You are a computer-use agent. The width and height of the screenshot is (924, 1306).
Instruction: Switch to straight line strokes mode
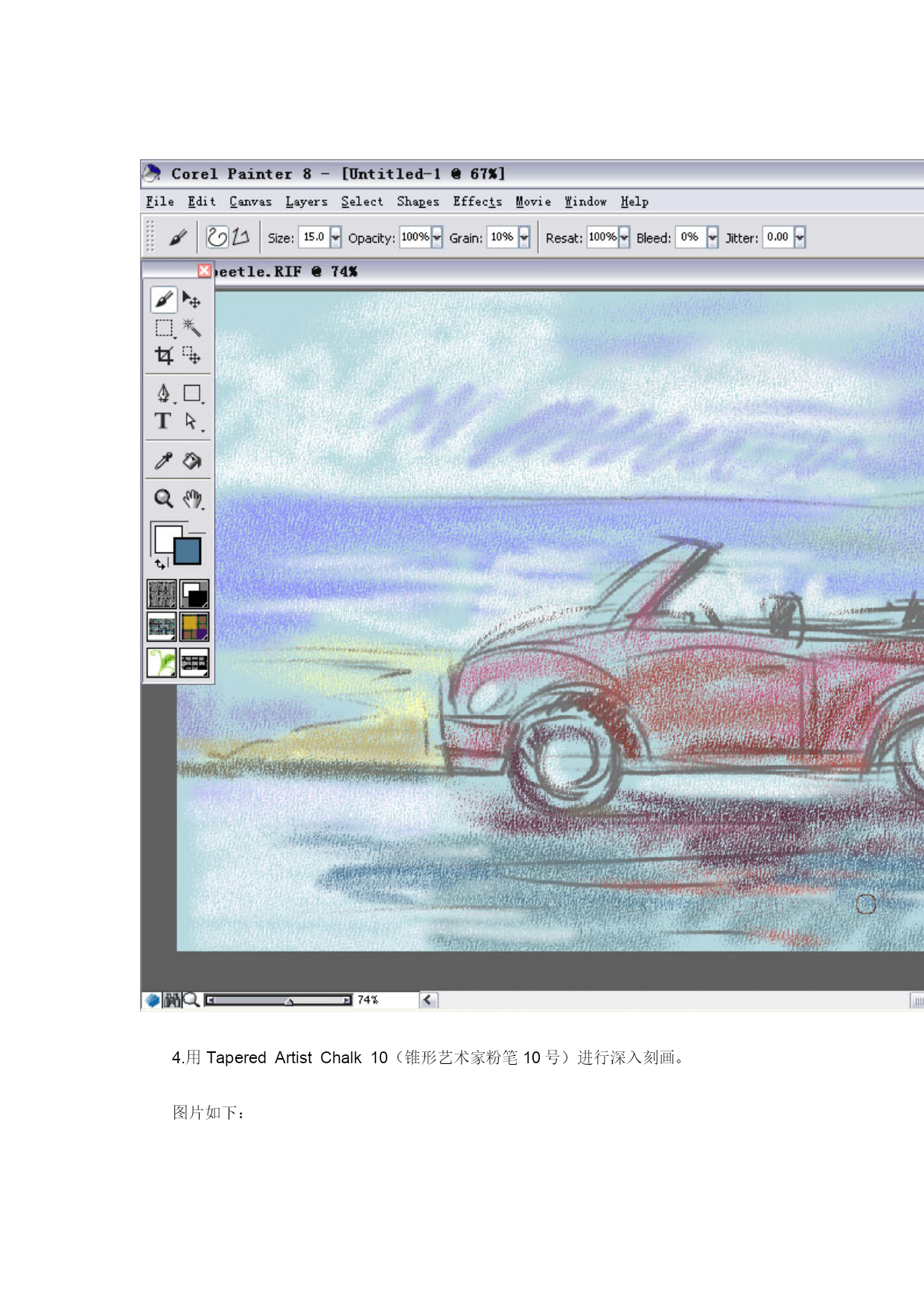coord(240,238)
